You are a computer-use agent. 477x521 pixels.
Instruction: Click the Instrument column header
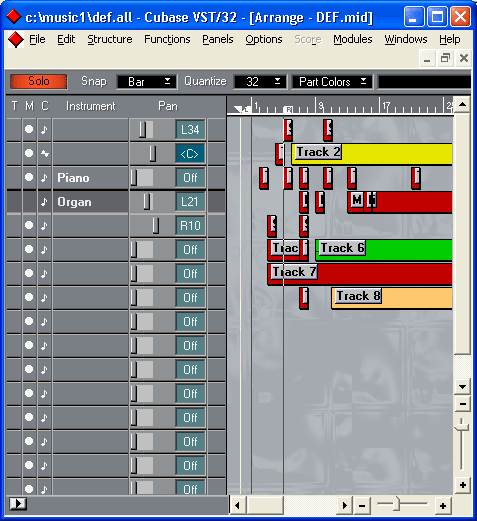pos(90,106)
